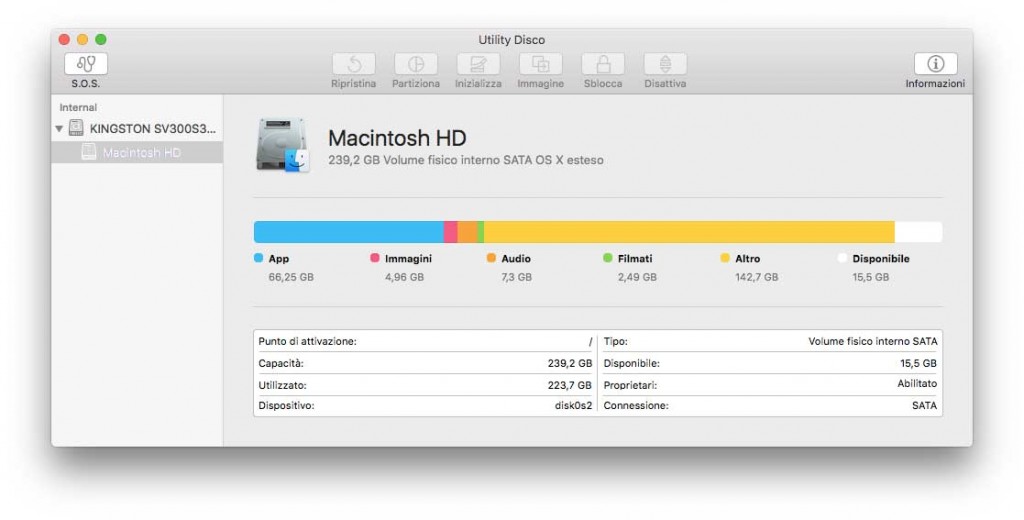
Task: Click the orange Audio segment of storage bar
Action: coord(467,232)
